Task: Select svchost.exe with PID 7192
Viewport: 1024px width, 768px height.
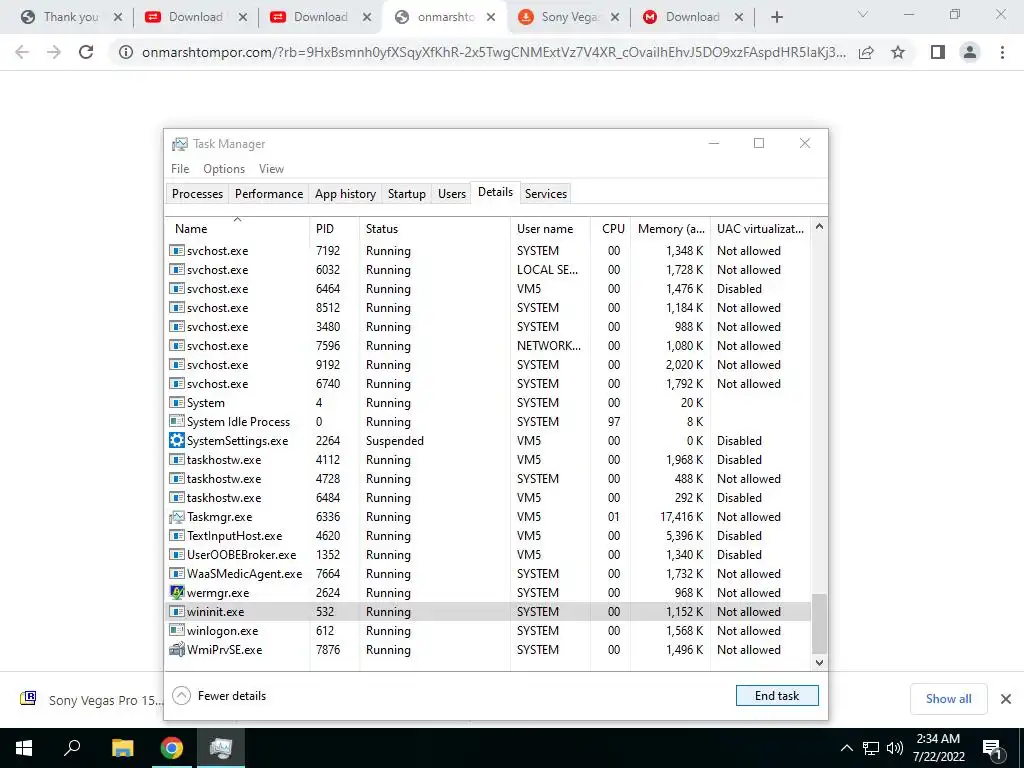Action: click(488, 251)
